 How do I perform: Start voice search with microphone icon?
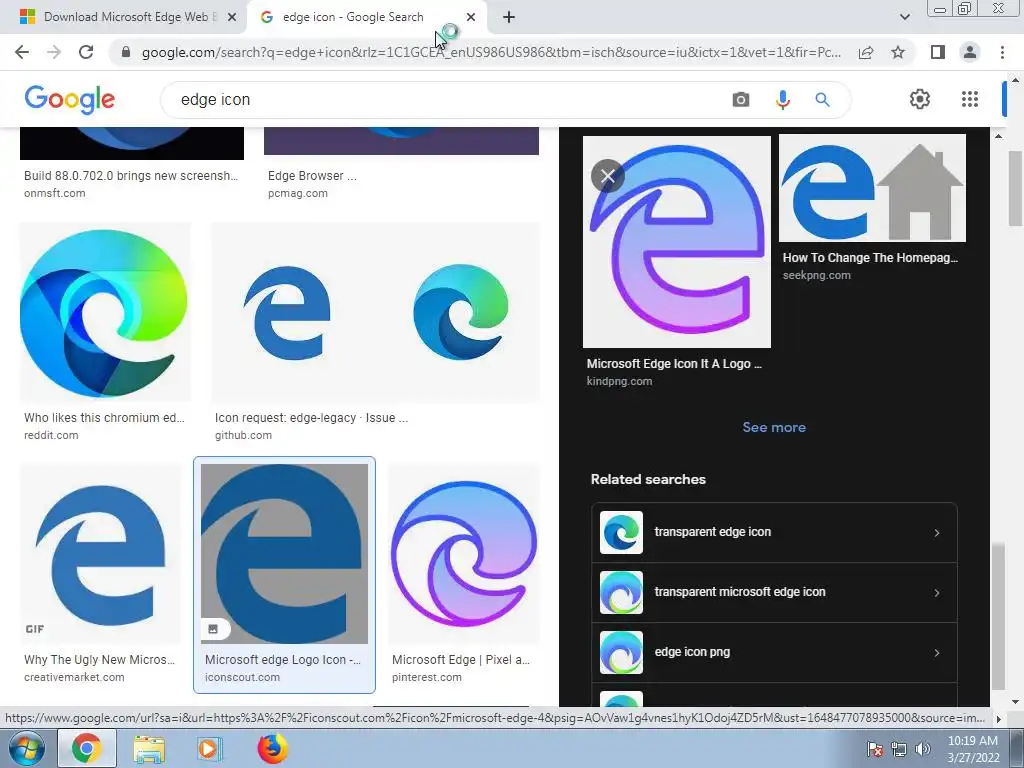click(782, 99)
